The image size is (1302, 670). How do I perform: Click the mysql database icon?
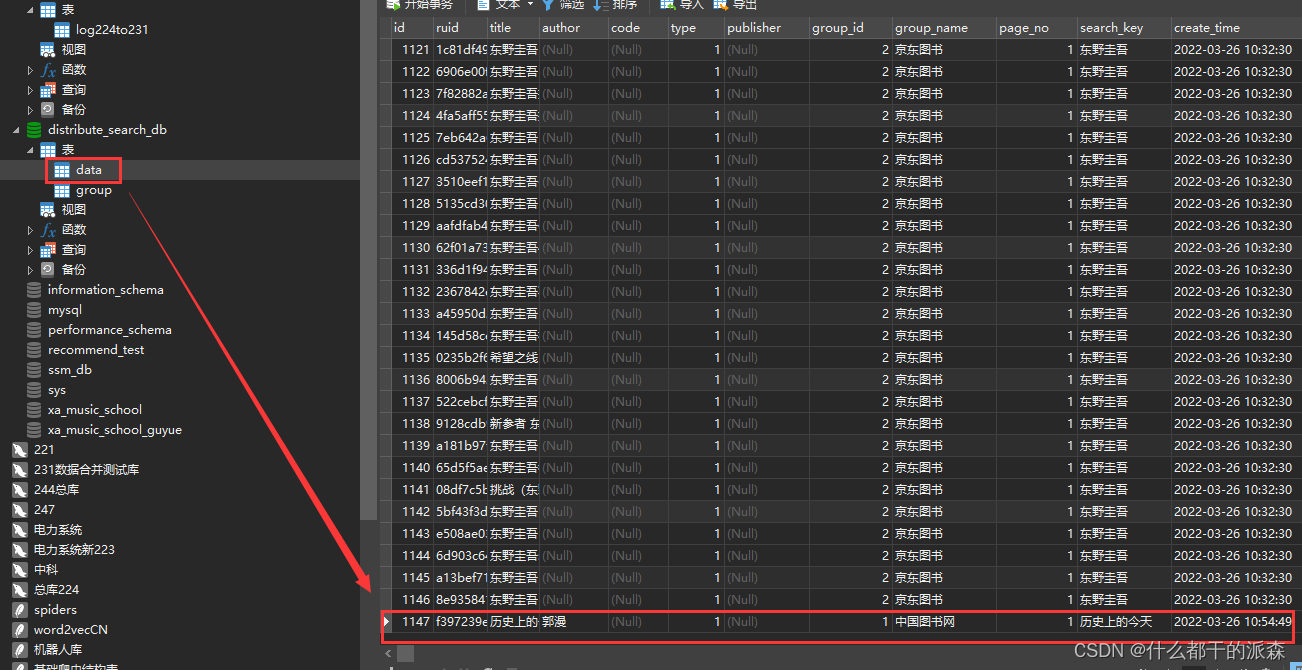click(34, 310)
